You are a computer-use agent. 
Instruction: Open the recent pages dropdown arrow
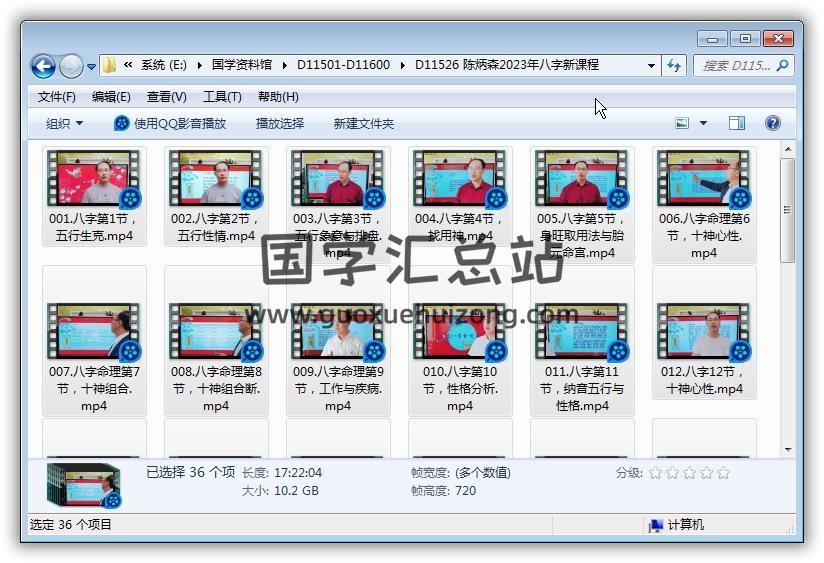coord(92,67)
